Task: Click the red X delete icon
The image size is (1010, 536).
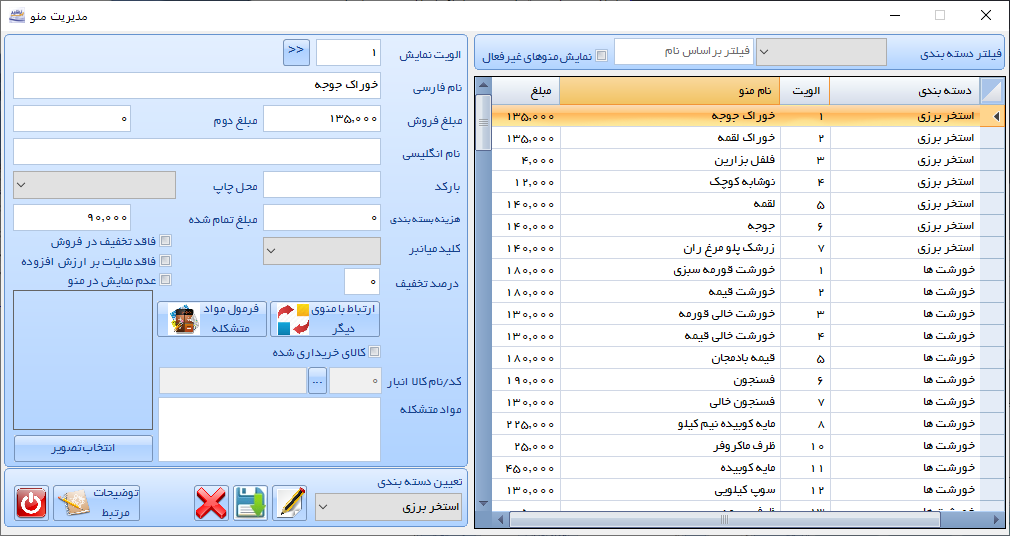Action: coord(210,503)
